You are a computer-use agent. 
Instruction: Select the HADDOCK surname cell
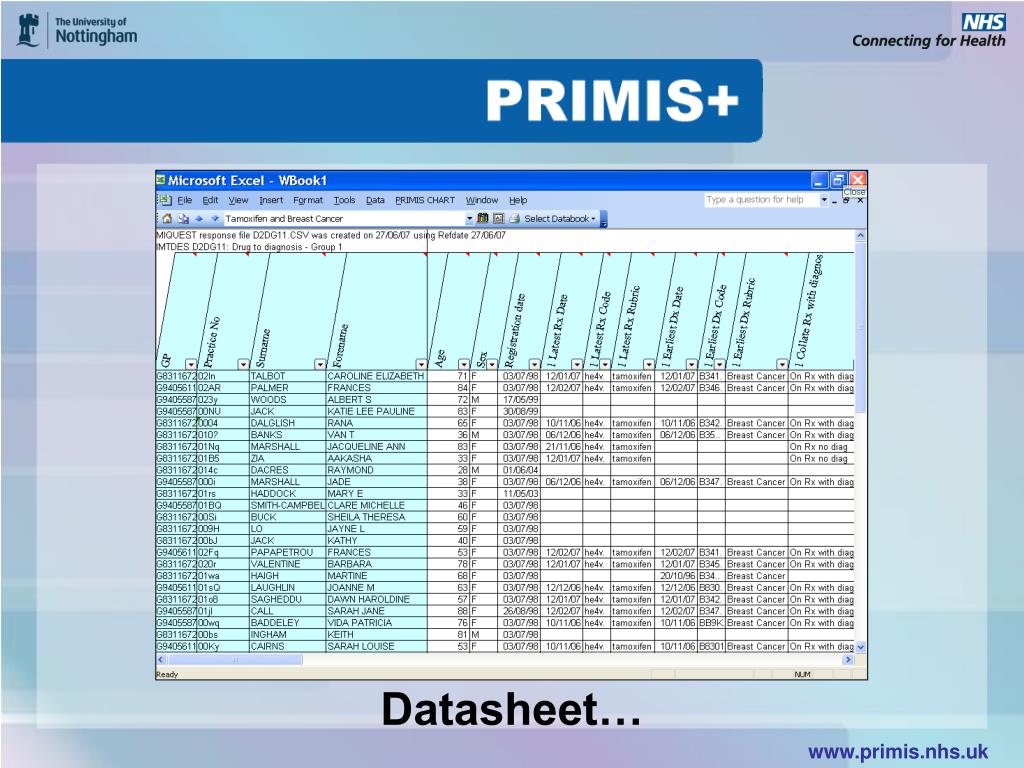pos(287,494)
